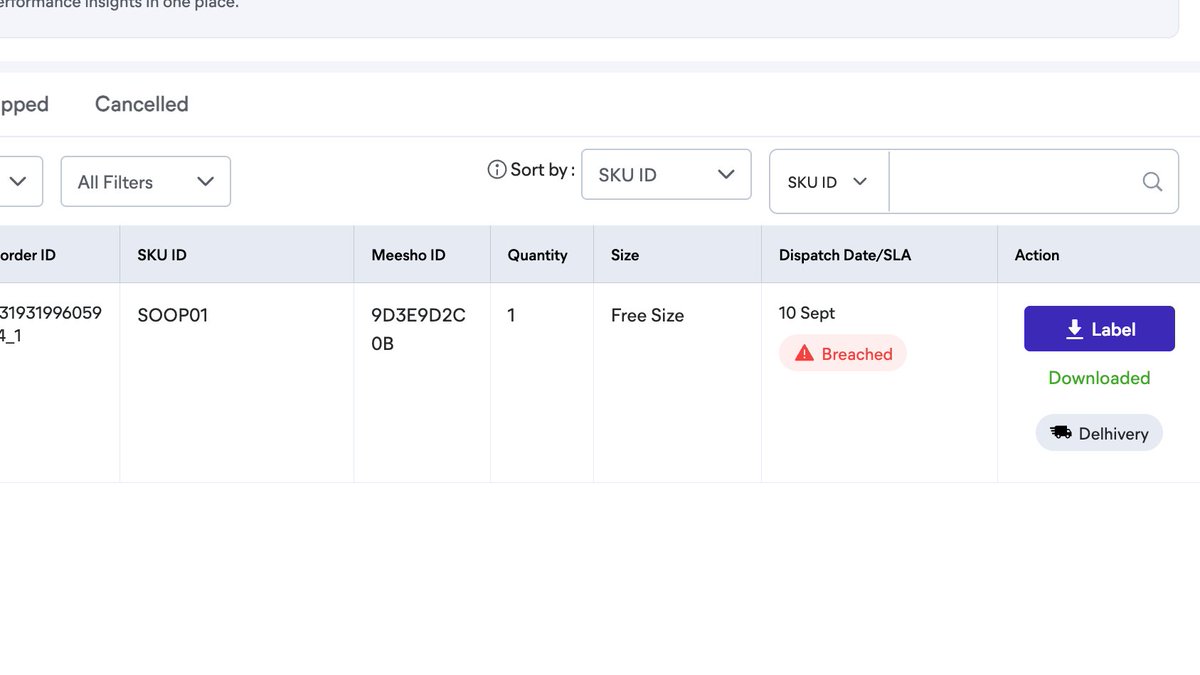Image resolution: width=1200 pixels, height=675 pixels.
Task: Click the Breached SLA badge
Action: coord(843,354)
